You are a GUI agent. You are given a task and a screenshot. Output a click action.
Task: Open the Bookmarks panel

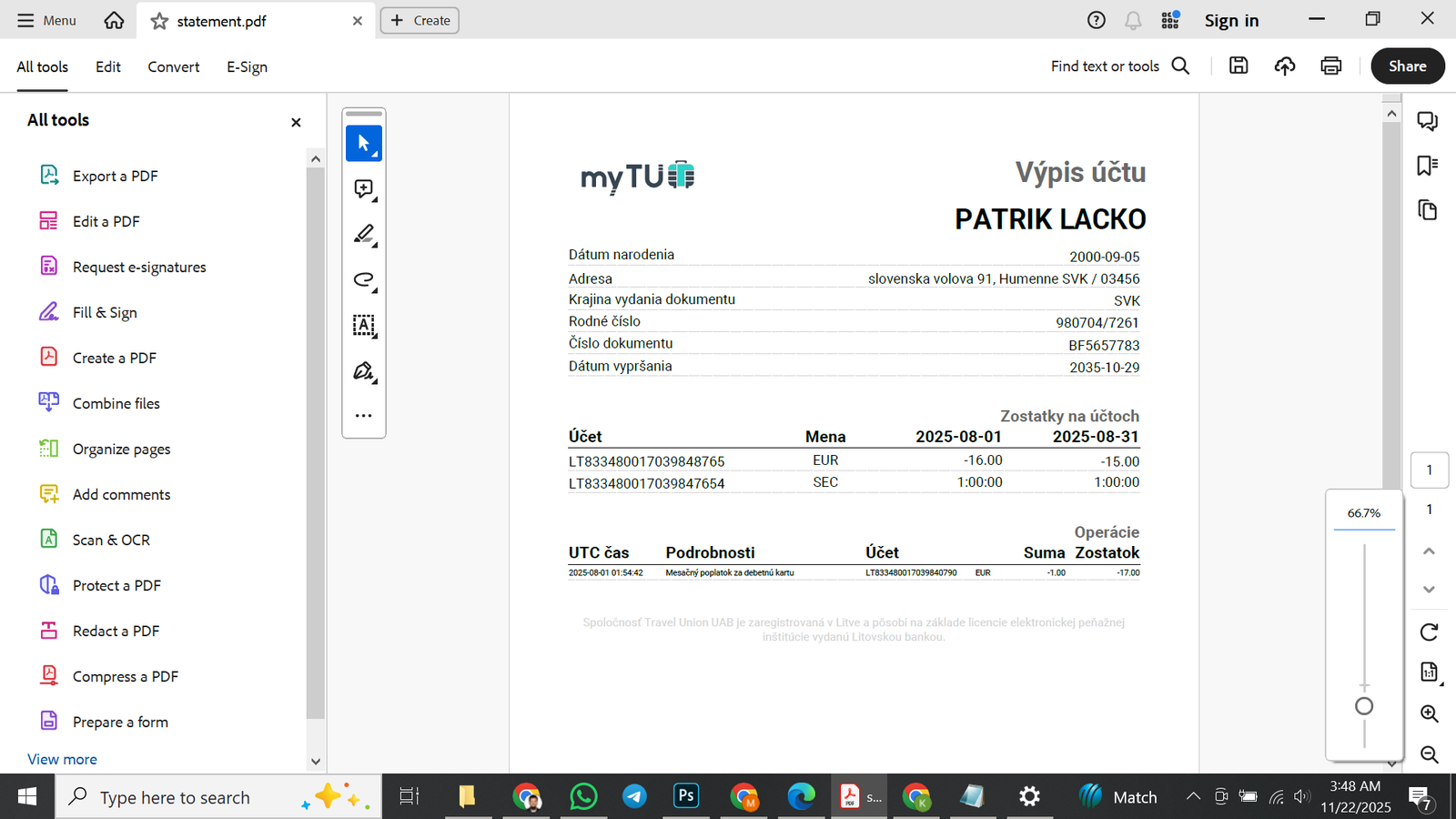[x=1427, y=165]
